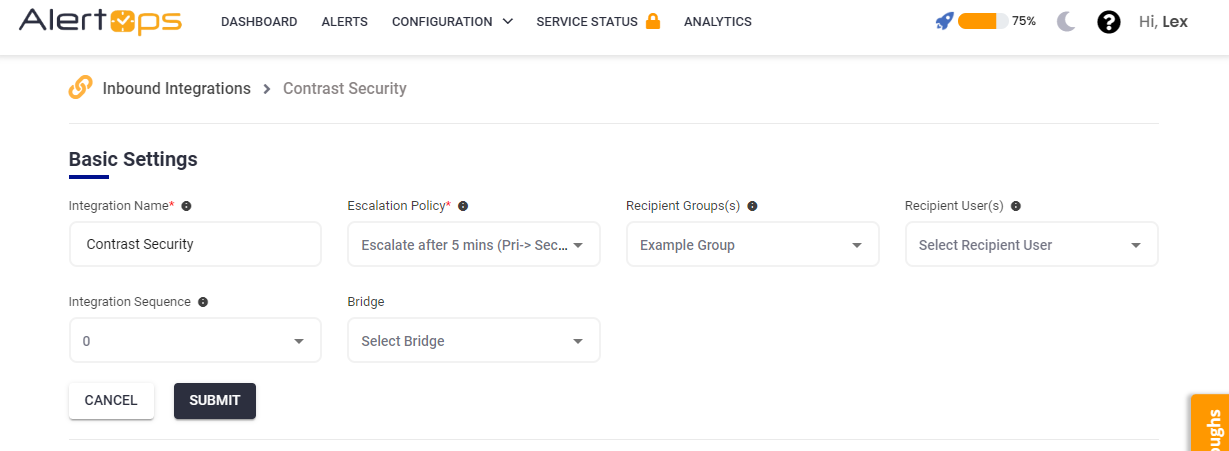1229x451 pixels.
Task: Open the Recipient Groups dropdown
Action: tap(752, 245)
